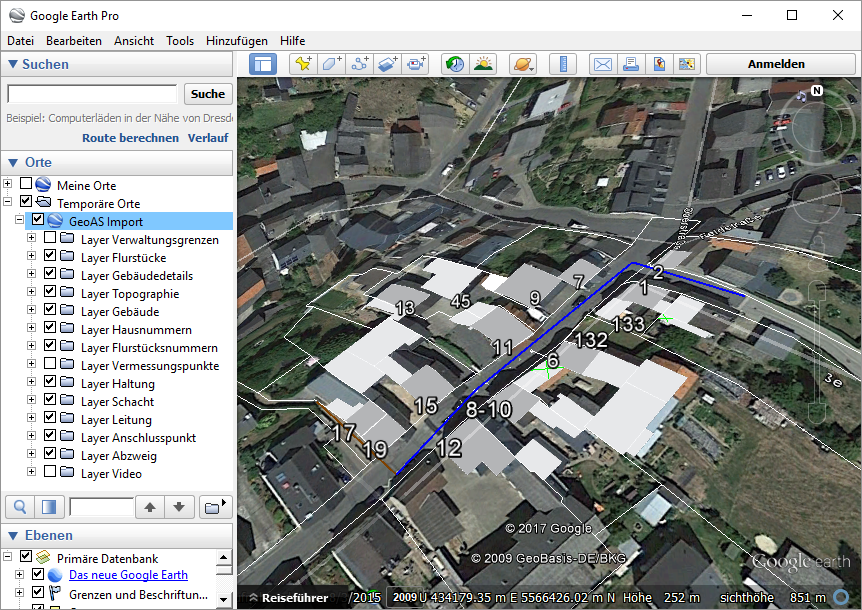Uncheck the GeoAS Import checkbox
The width and height of the screenshot is (862, 610).
pos(37,219)
